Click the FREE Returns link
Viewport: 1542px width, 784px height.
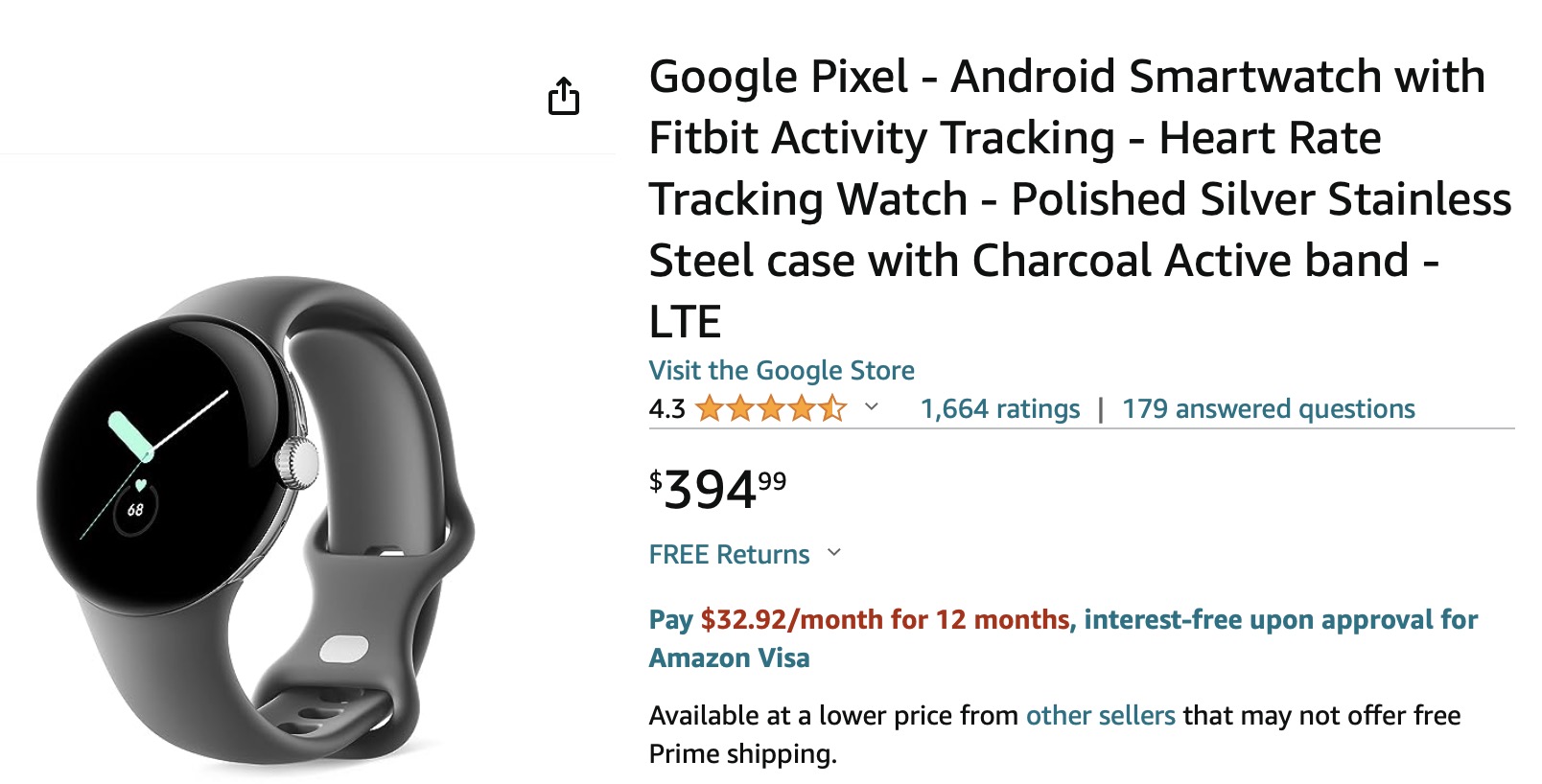click(x=729, y=555)
